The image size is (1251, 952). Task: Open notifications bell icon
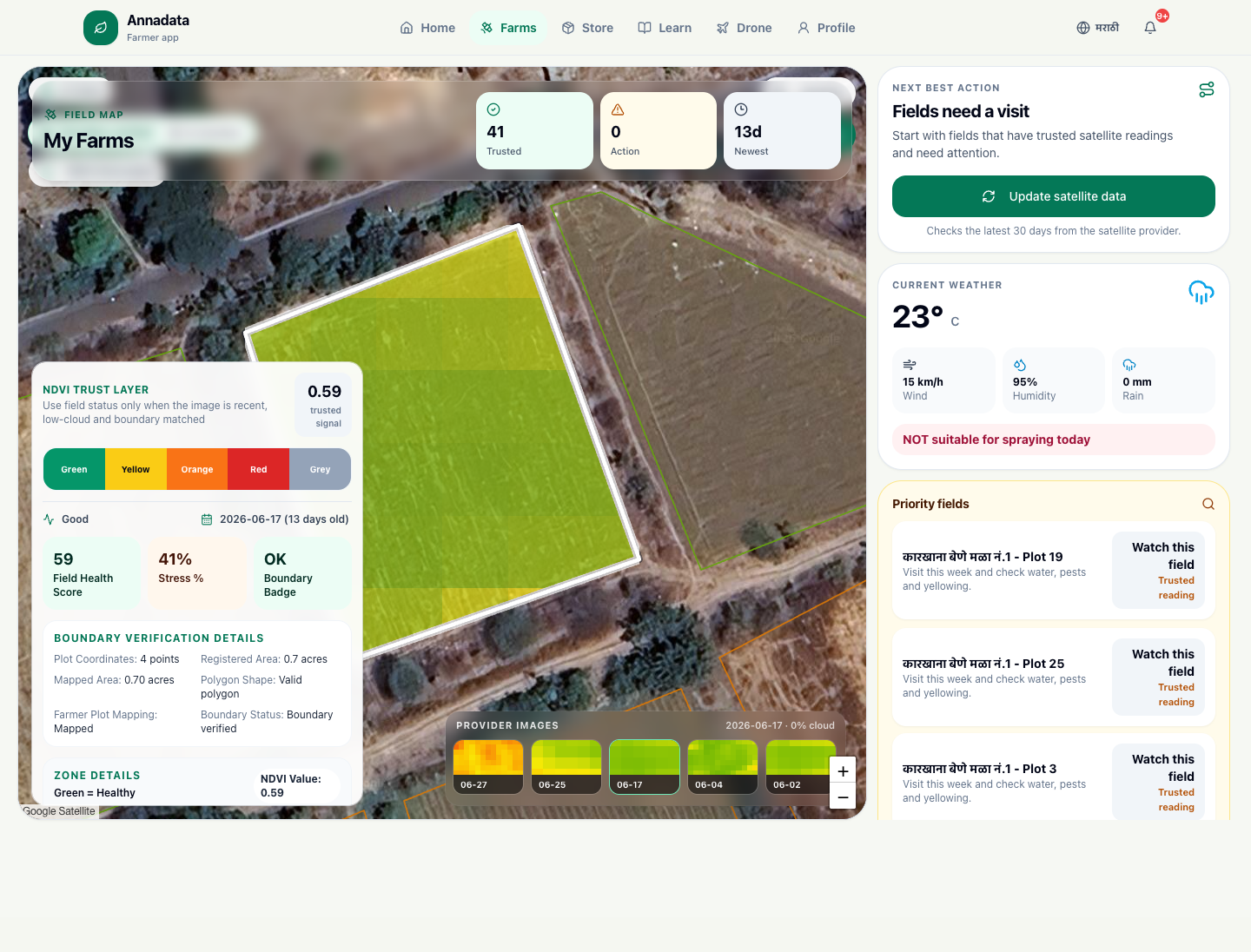(x=1150, y=28)
